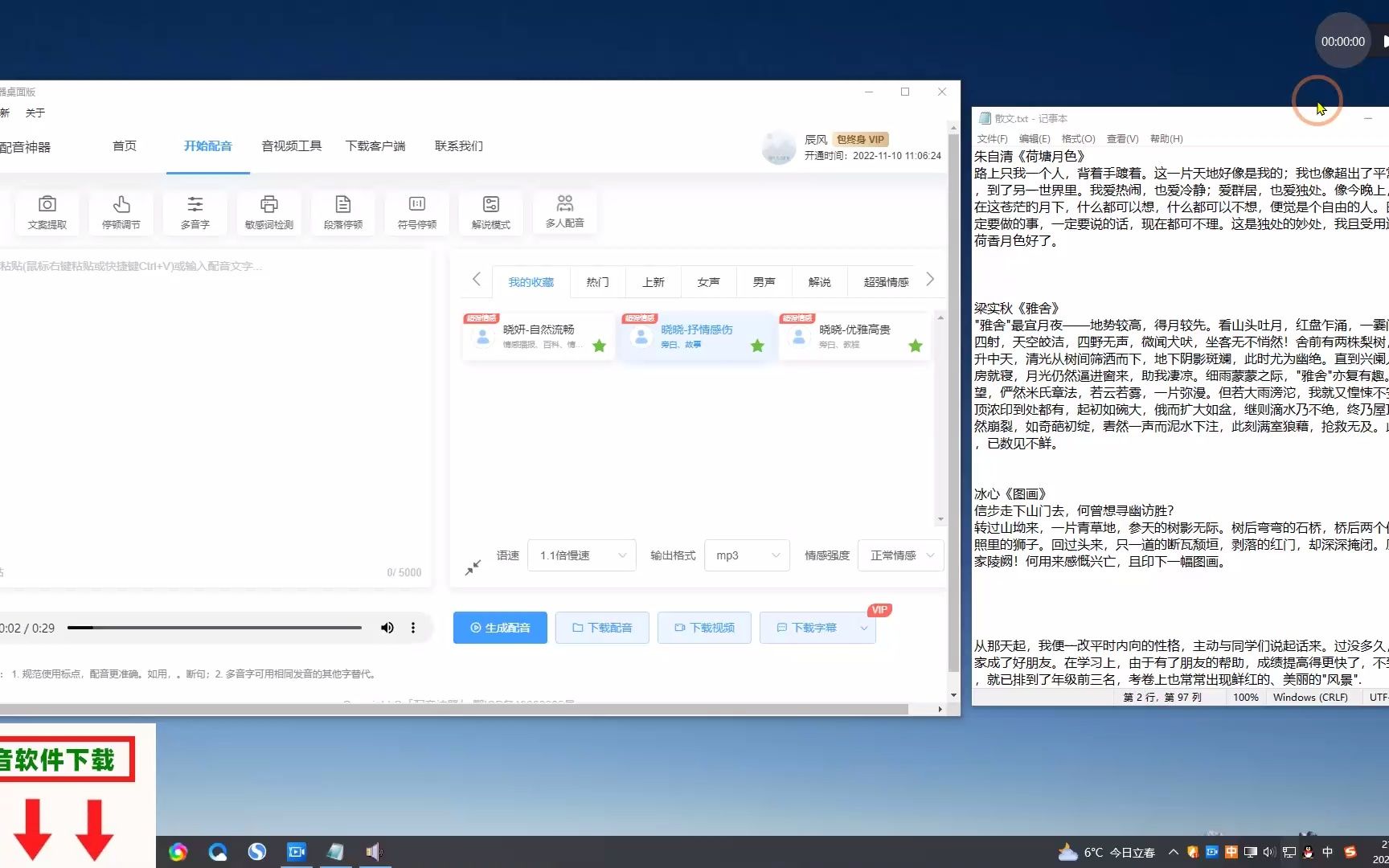Move to the previous voice category tabs
This screenshot has height=868, width=1389.
tap(476, 280)
